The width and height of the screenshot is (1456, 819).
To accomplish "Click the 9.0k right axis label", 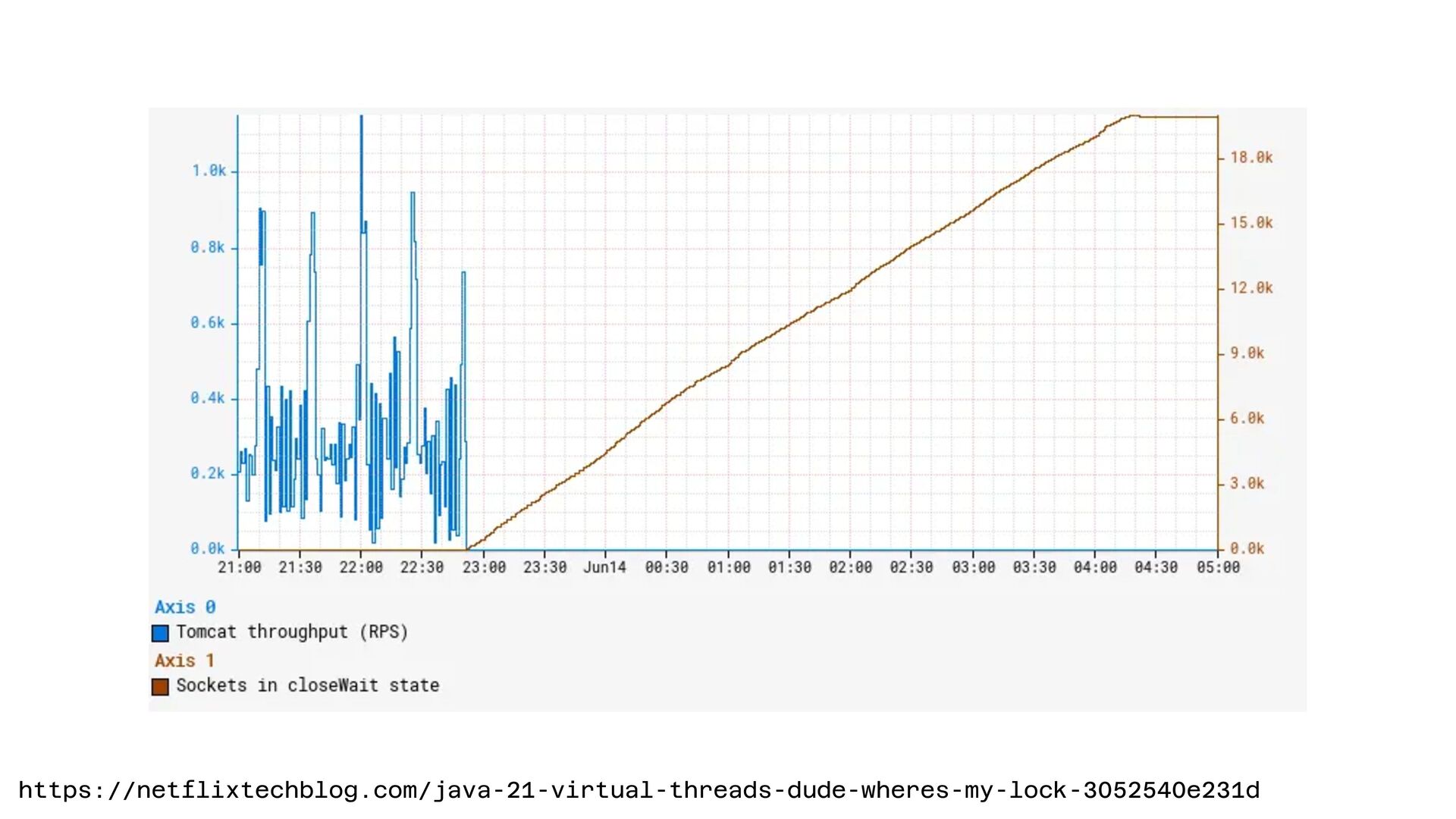I will (1247, 353).
